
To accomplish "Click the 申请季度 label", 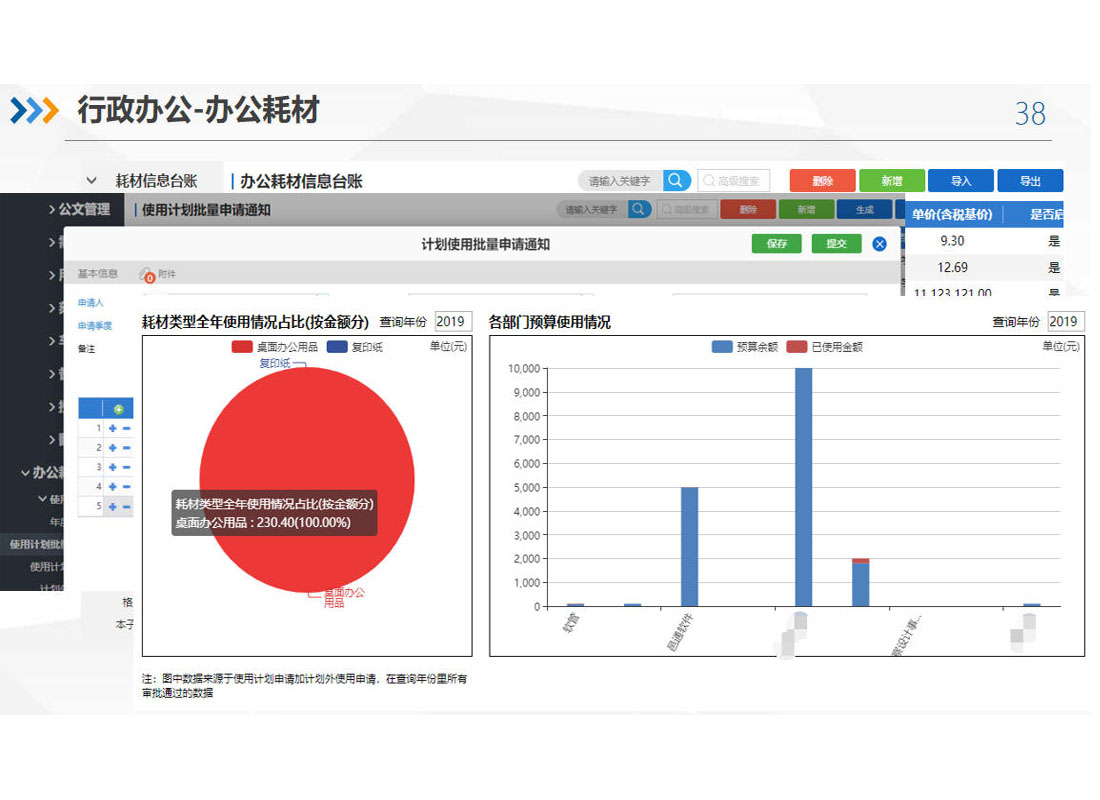I will point(95,326).
